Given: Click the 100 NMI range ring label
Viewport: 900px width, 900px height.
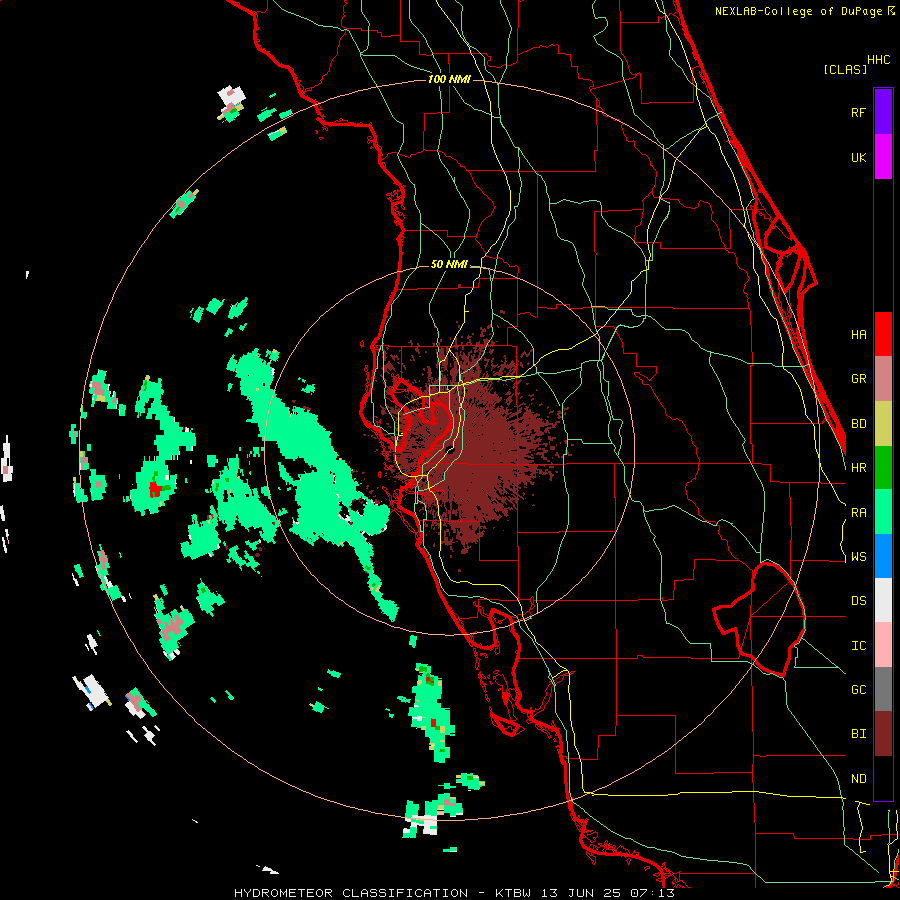Looking at the screenshot, I should tap(449, 79).
